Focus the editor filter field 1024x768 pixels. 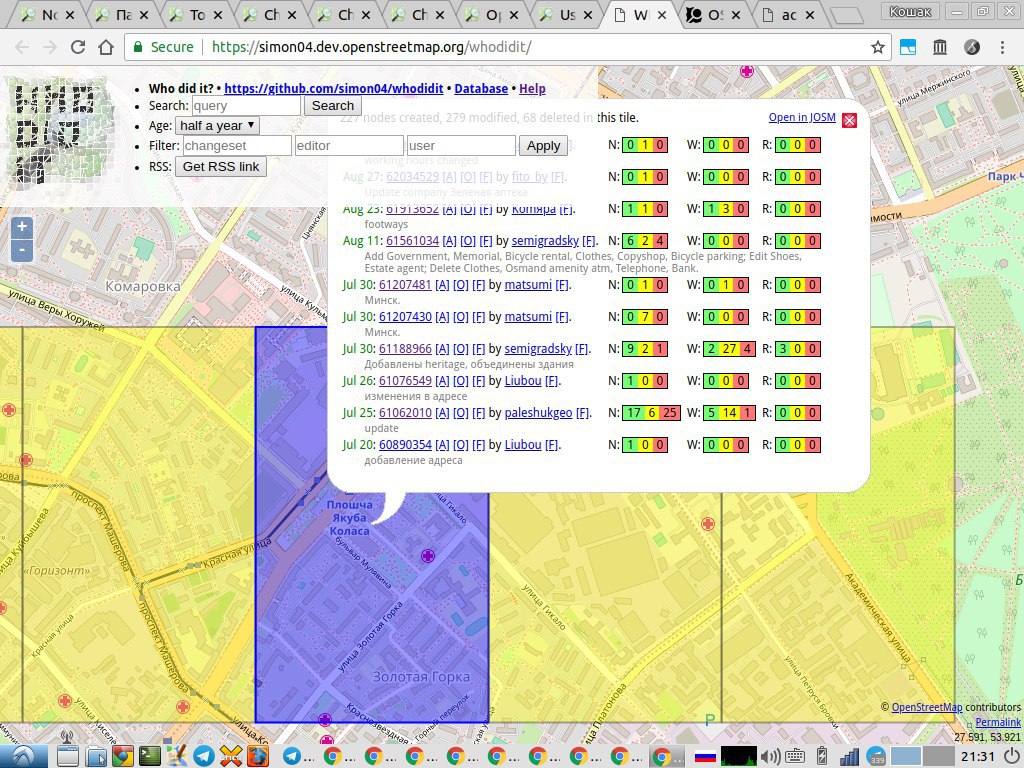pyautogui.click(x=349, y=146)
